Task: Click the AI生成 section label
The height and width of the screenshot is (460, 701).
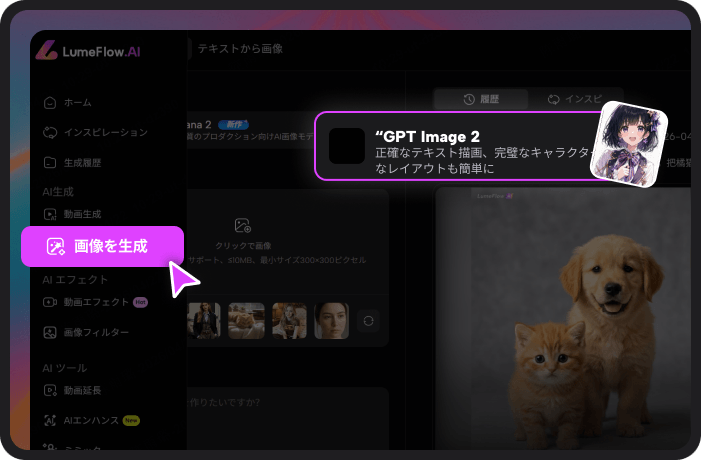Action: [58, 192]
